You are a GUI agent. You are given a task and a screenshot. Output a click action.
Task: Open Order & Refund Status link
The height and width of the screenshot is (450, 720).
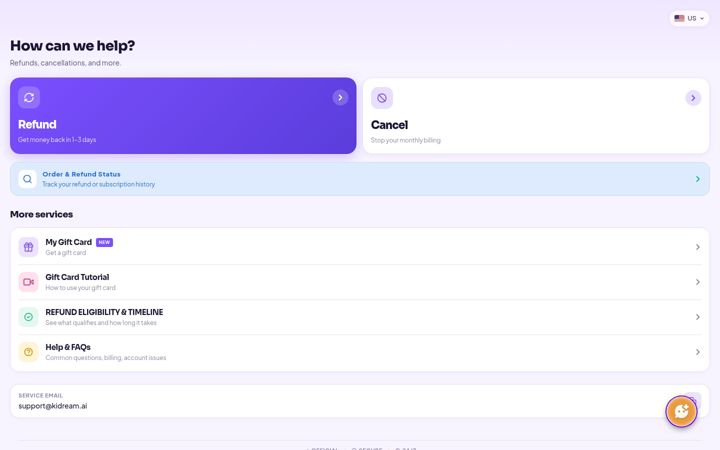coord(360,179)
